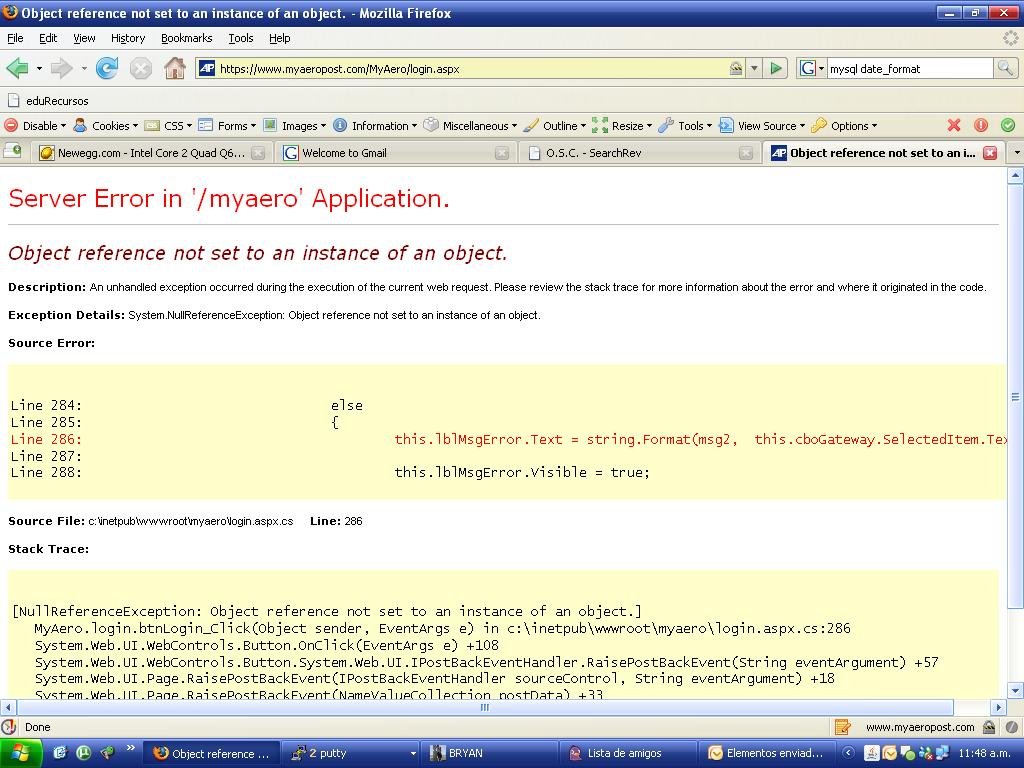The image size is (1024, 768).
Task: Close the Newegg.com tab
Action: (258, 153)
